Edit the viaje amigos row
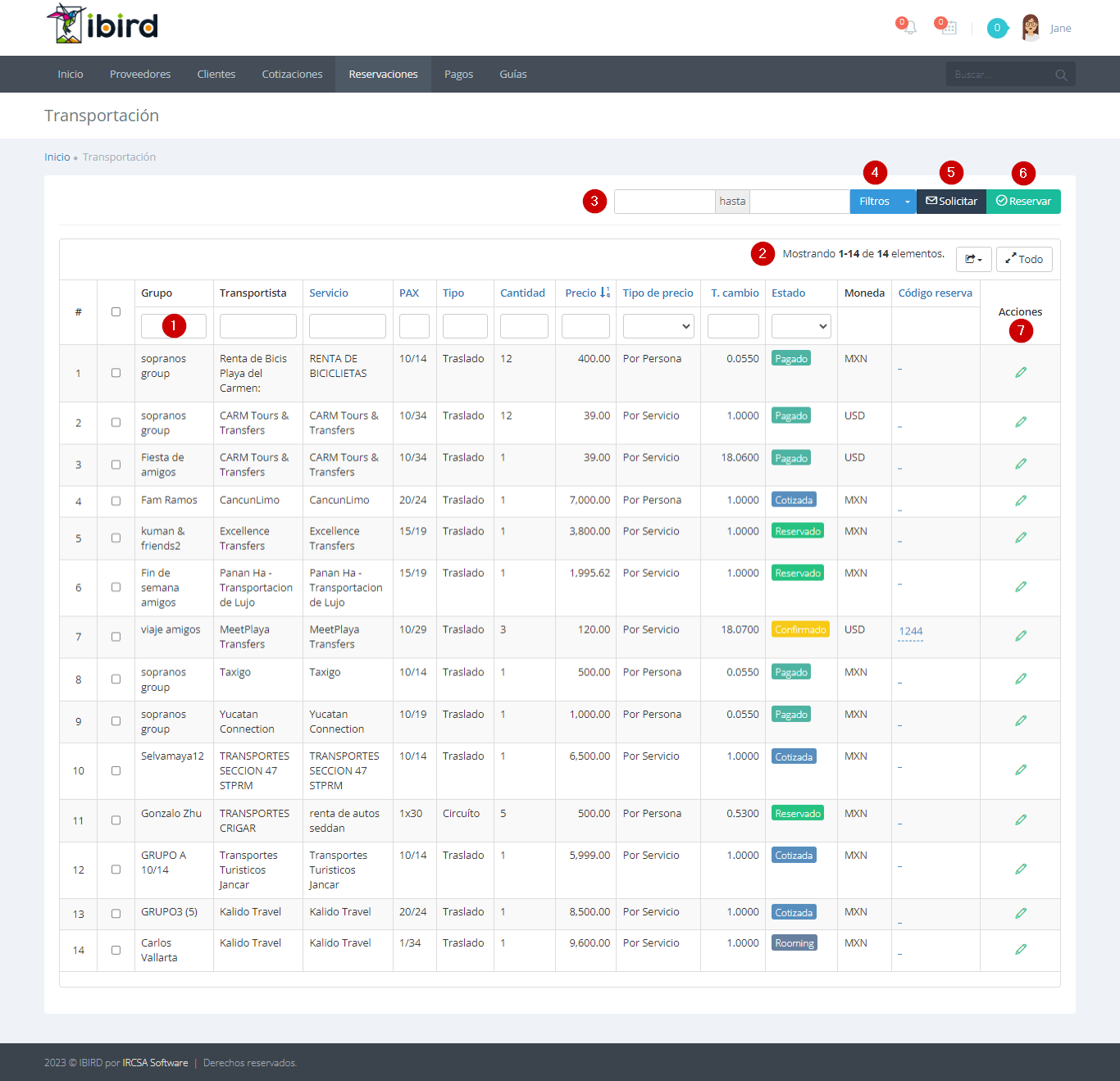1120x1081 pixels. 1021,636
